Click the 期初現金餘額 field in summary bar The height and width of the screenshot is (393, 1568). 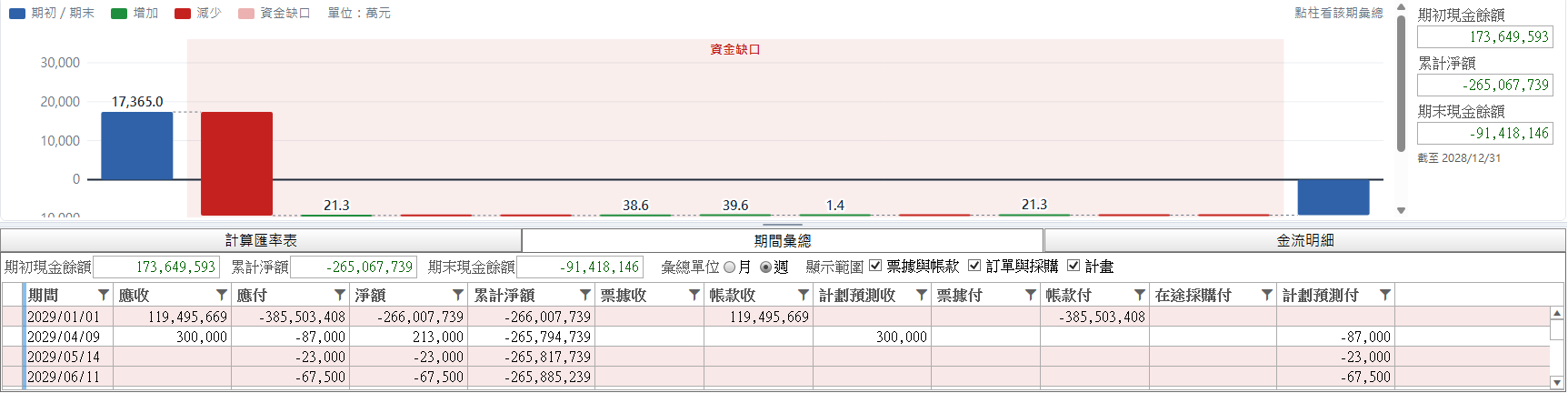coord(155,267)
